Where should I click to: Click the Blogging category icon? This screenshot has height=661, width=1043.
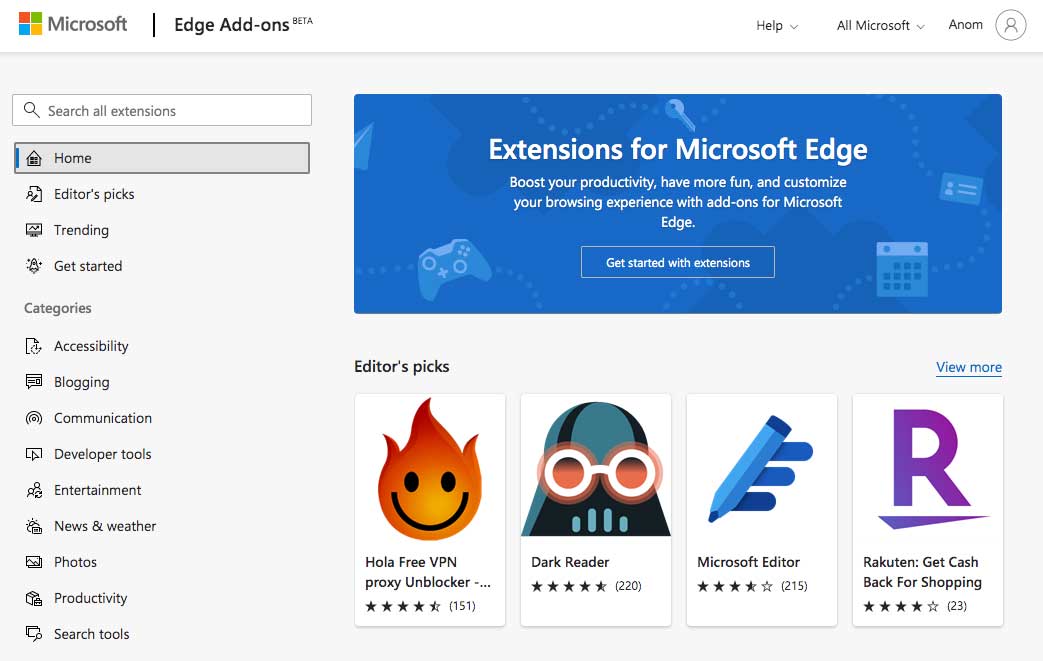pyautogui.click(x=34, y=382)
